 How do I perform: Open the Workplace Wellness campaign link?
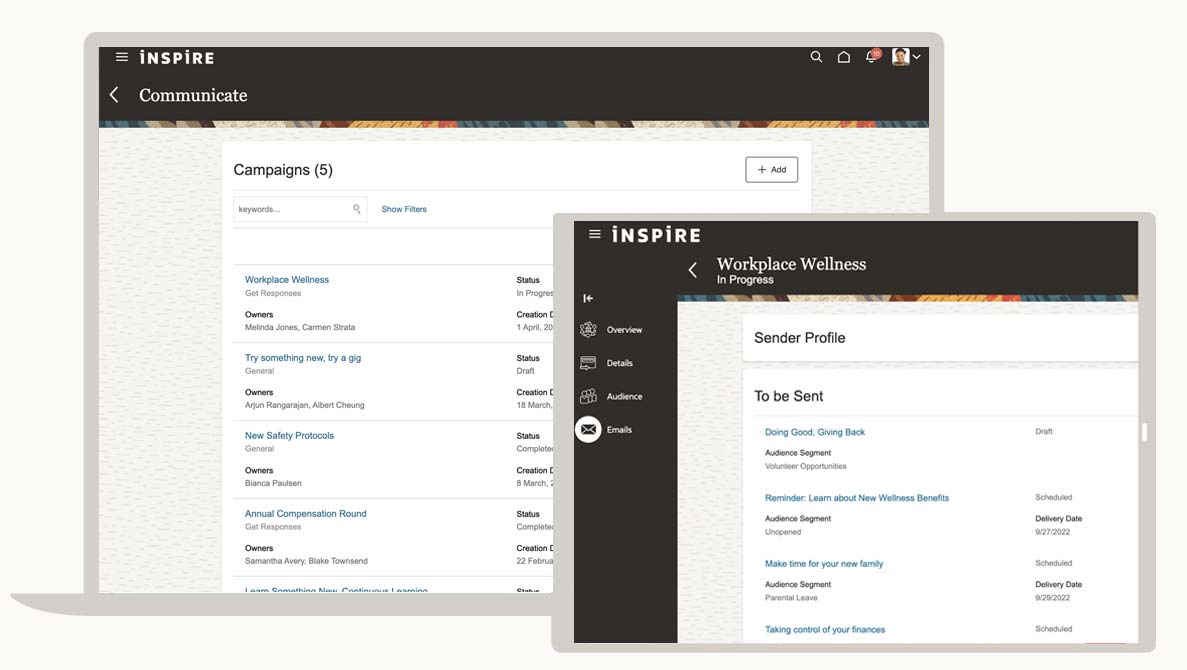[287, 280]
